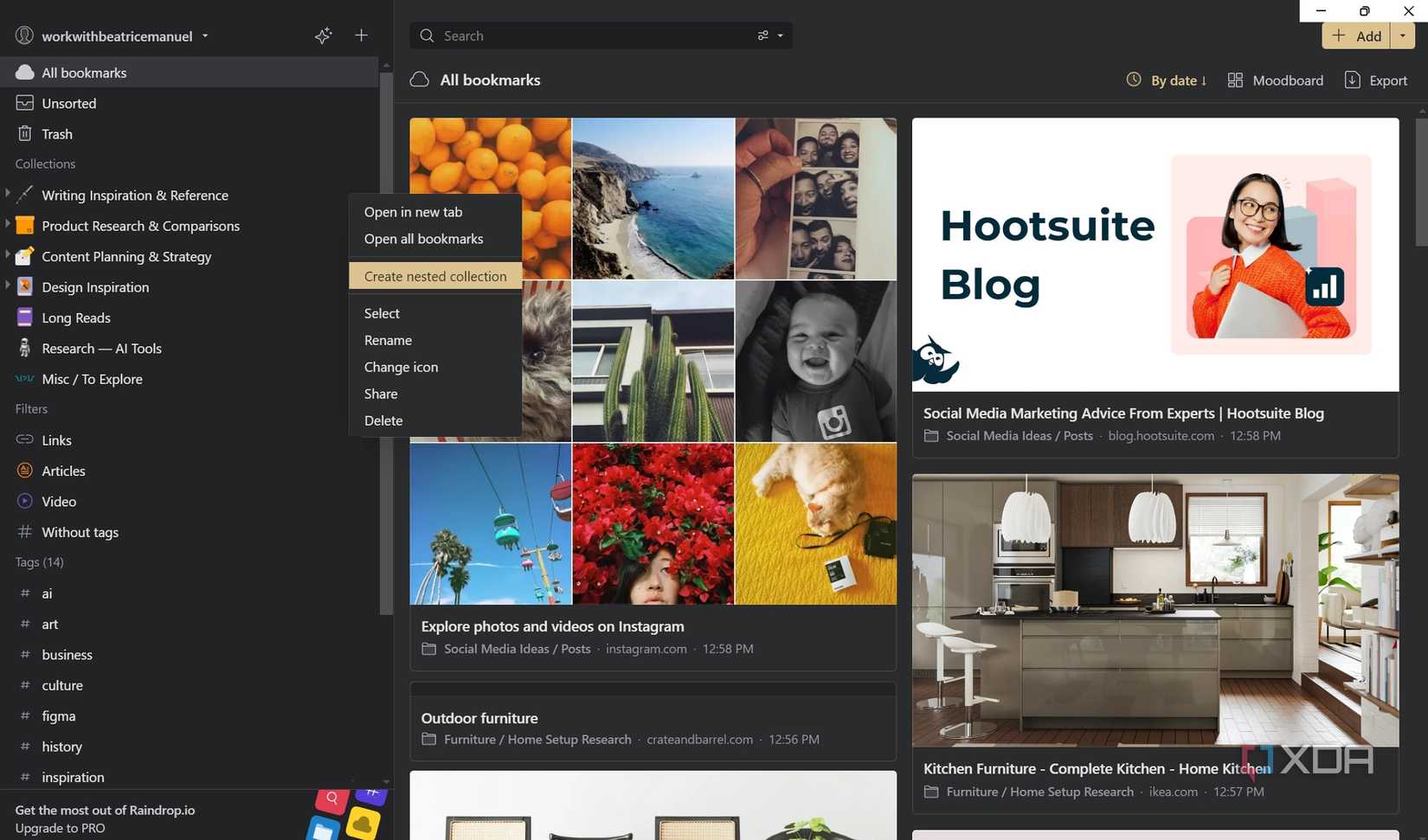Open the Moodboard view

(1276, 80)
